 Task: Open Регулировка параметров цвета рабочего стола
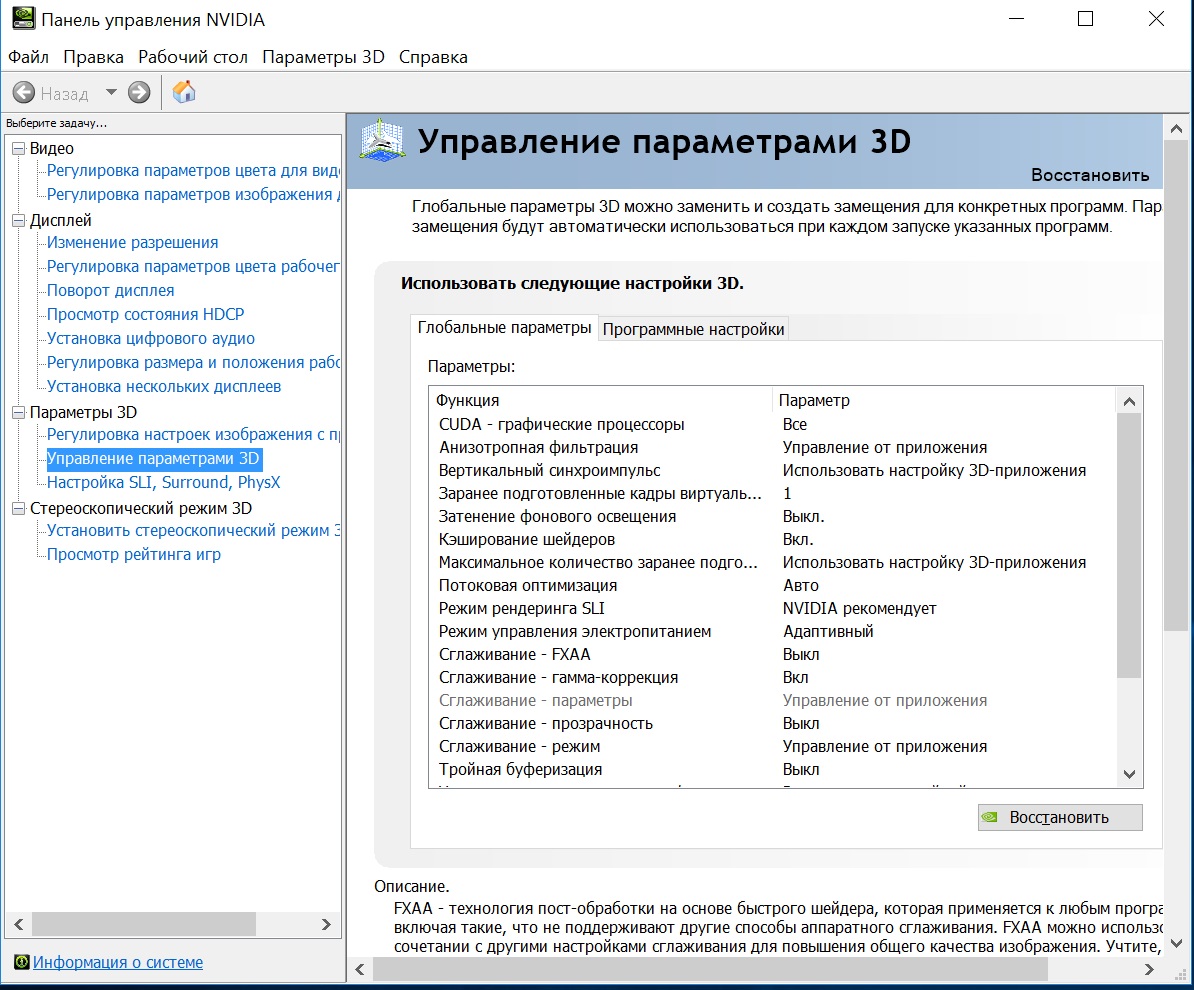(x=193, y=267)
